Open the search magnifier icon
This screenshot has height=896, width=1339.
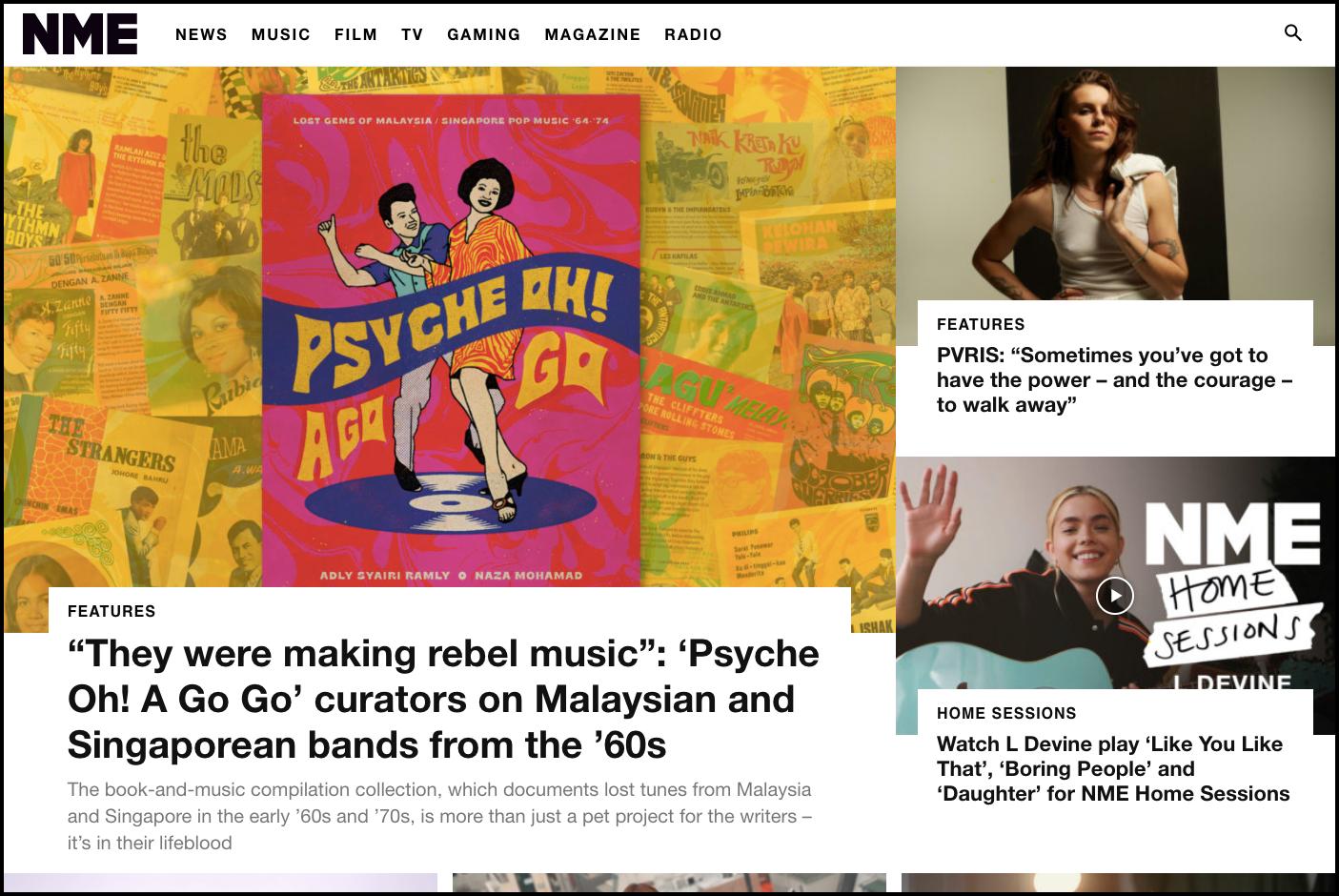1292,33
